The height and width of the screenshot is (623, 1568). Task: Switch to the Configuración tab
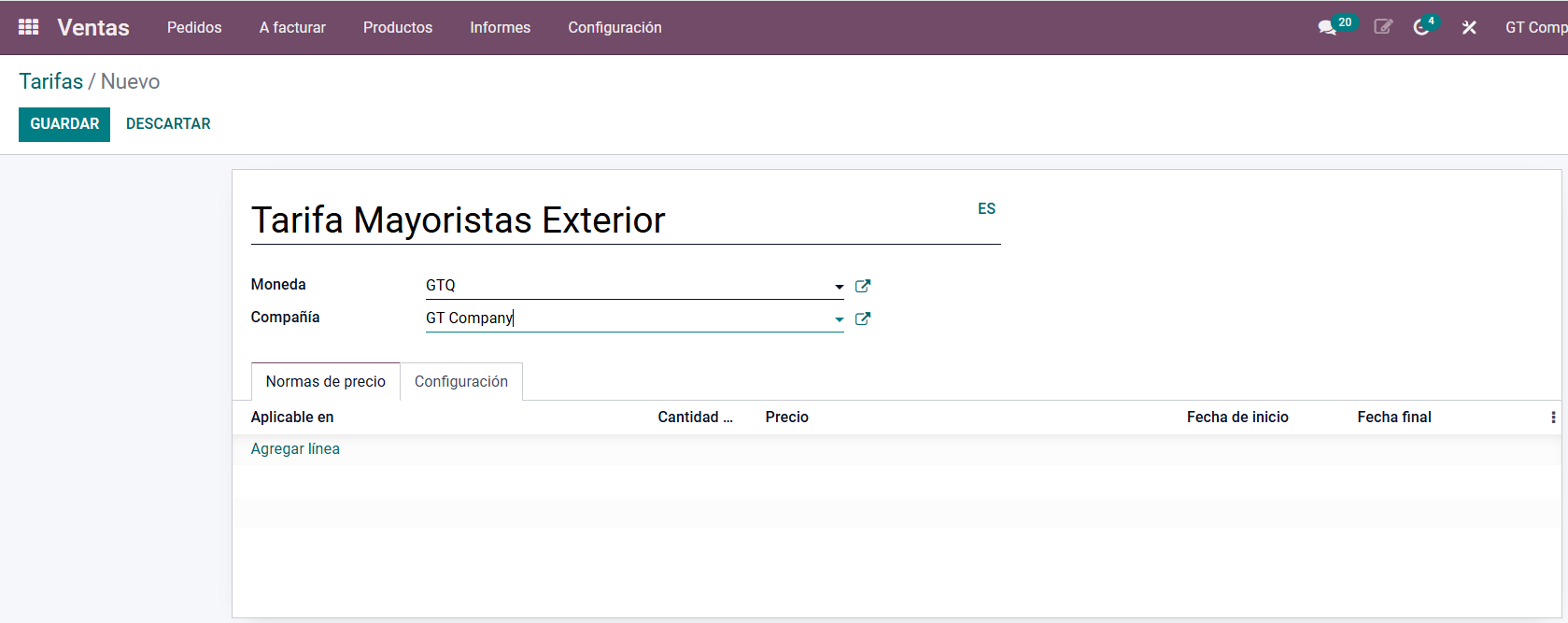pos(461,381)
